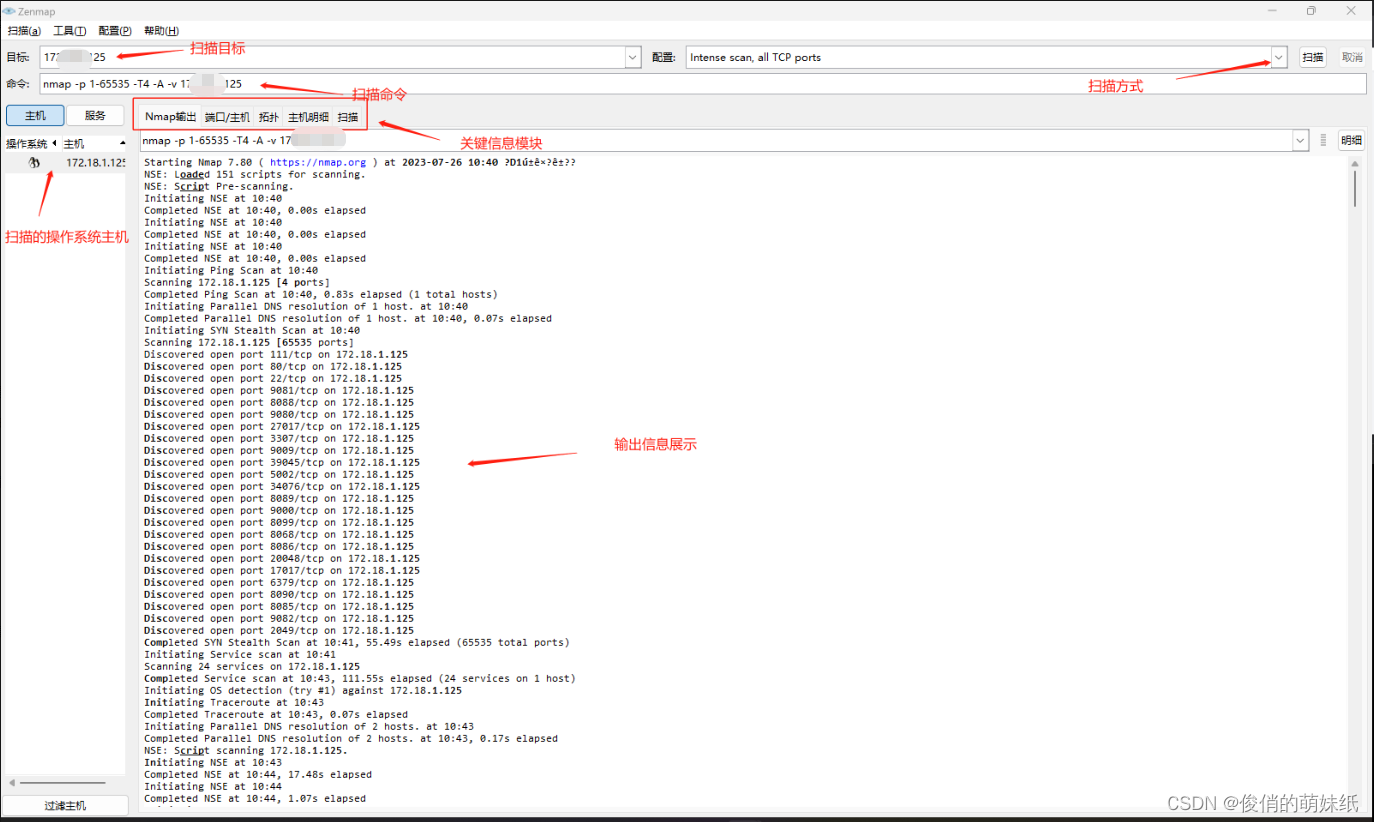Screen dimensions: 1374x822
Task: Switch to the 主机明细 tab
Action: tap(308, 117)
